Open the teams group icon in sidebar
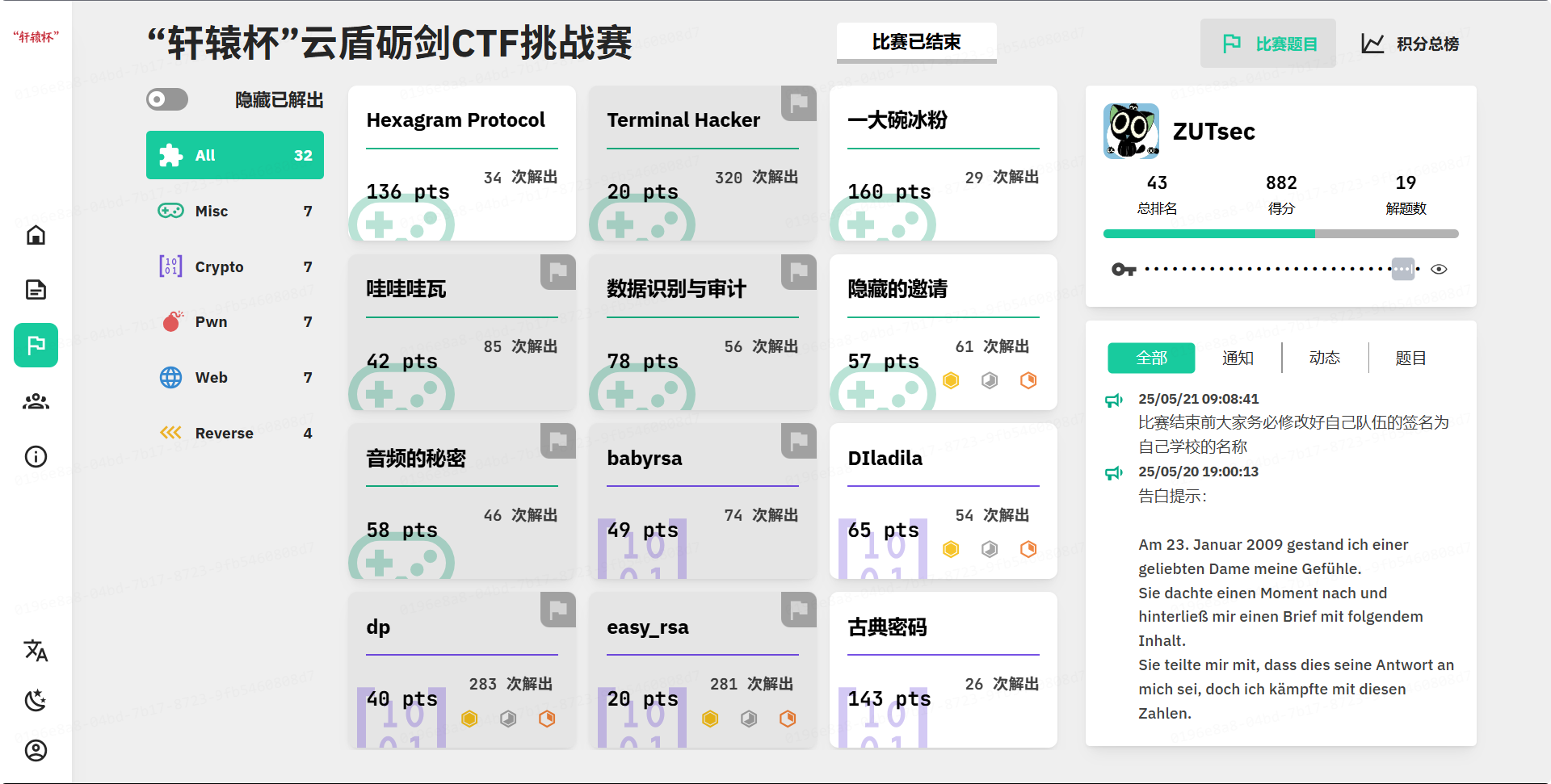 pyautogui.click(x=36, y=401)
